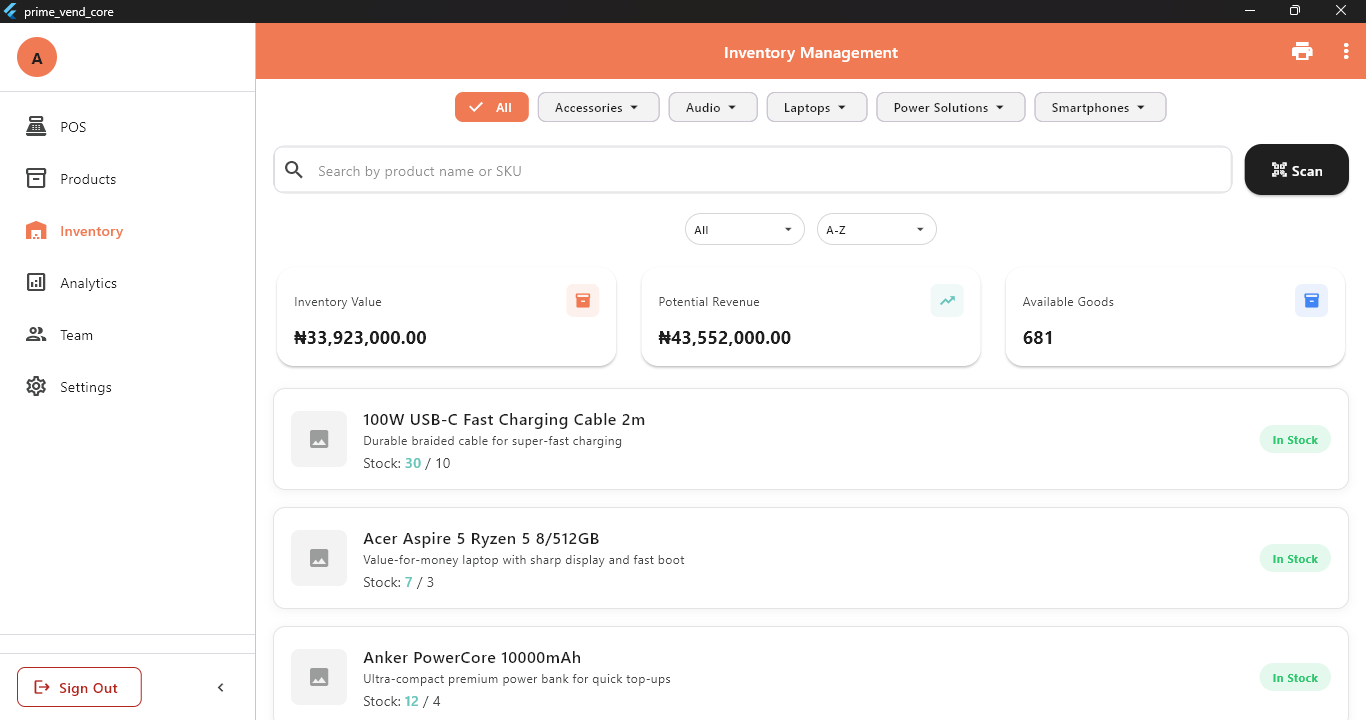Open Analytics in sidebar
This screenshot has width=1366, height=720.
pyautogui.click(x=127, y=283)
